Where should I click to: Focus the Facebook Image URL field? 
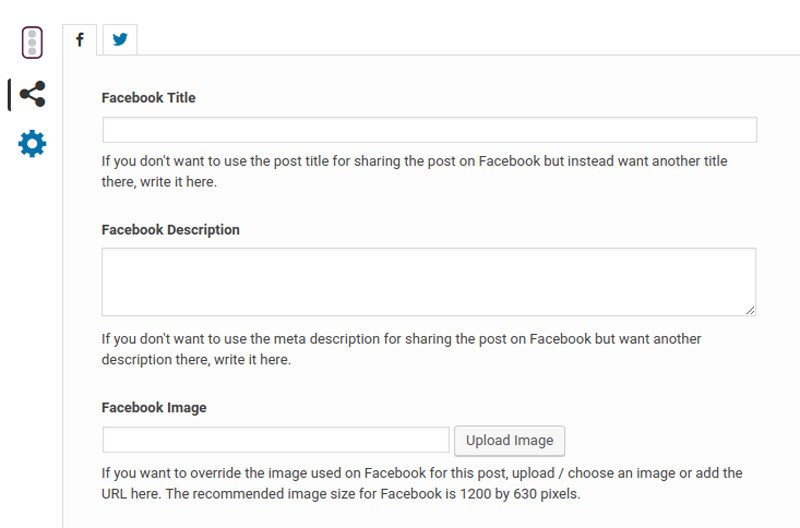click(276, 440)
